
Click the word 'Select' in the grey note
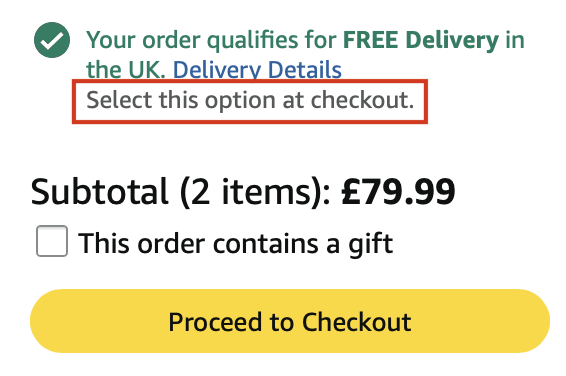(x=119, y=100)
